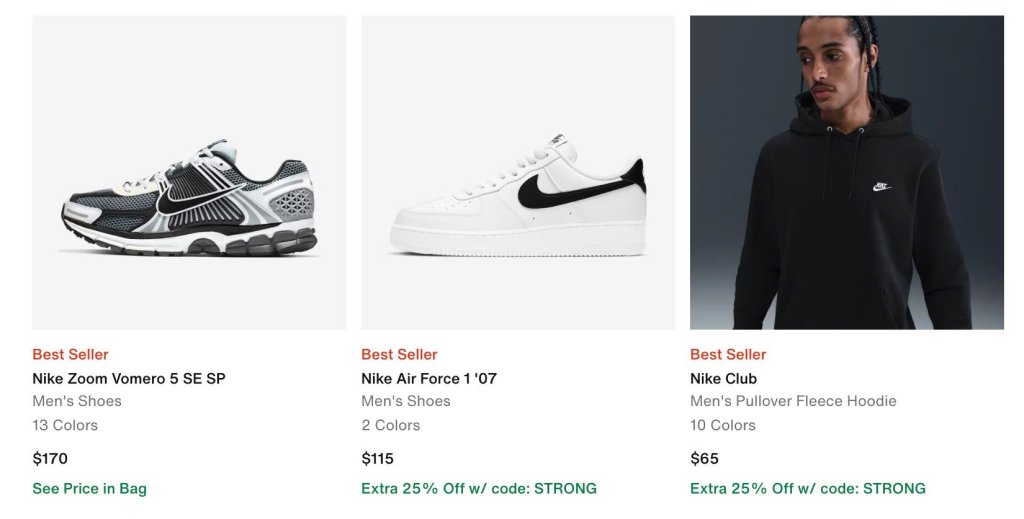
Task: Click the Nike Zoom Vomero 5 SE SP title
Action: (129, 378)
